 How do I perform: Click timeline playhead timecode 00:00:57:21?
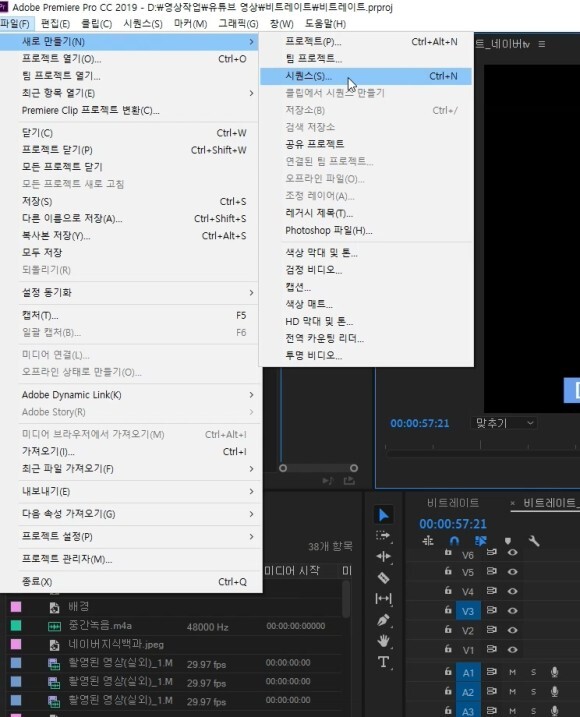coord(453,524)
